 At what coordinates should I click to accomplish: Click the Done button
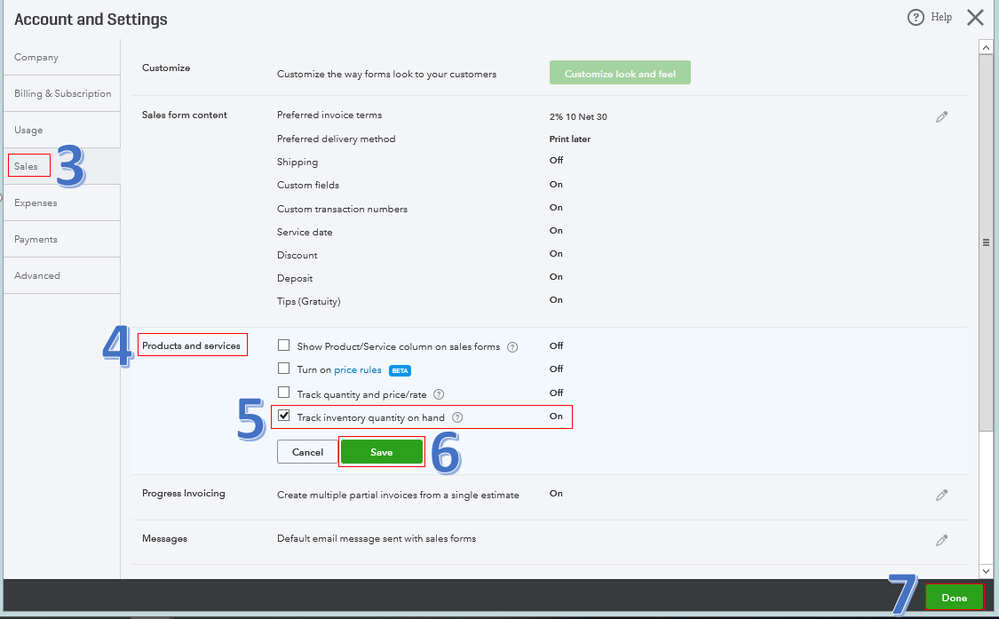[x=954, y=598]
